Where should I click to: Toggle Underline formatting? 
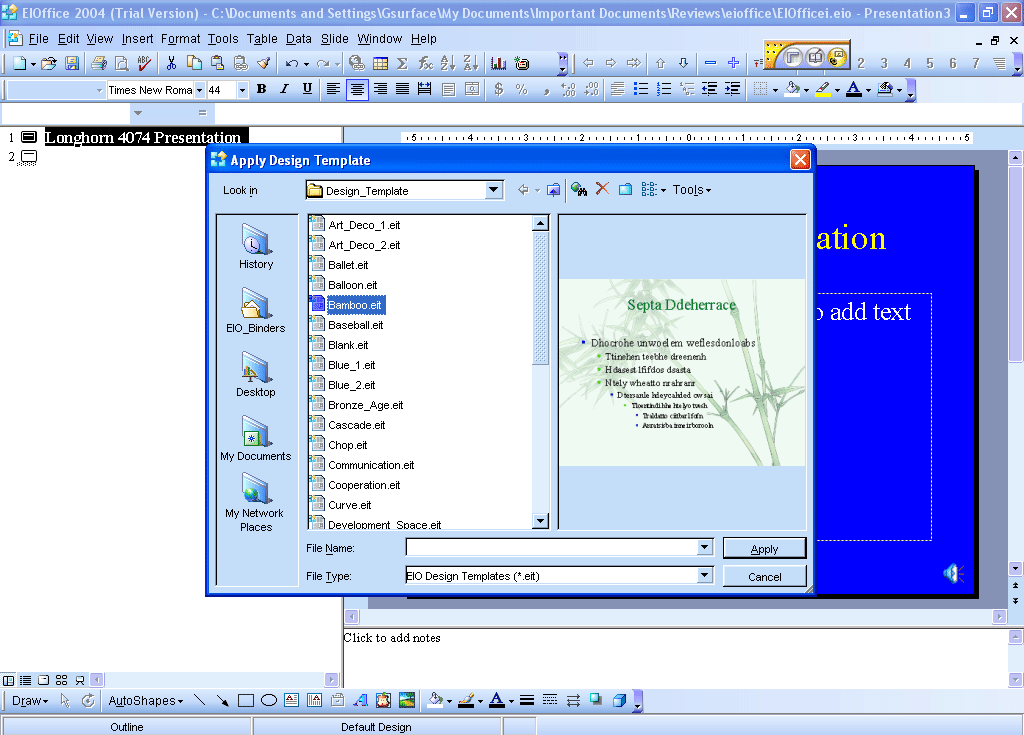(x=307, y=90)
